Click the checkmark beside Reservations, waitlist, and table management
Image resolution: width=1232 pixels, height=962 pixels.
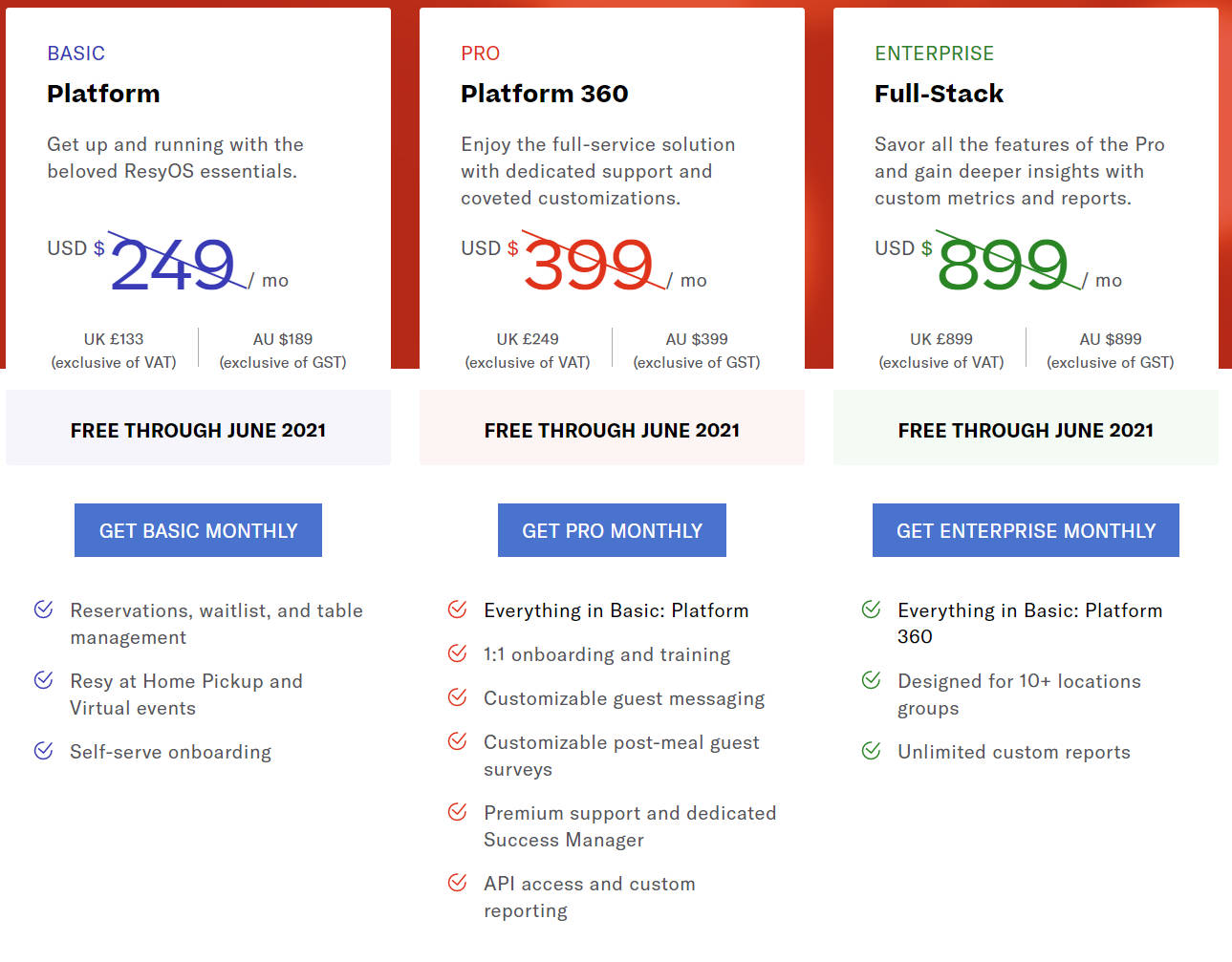coord(42,609)
